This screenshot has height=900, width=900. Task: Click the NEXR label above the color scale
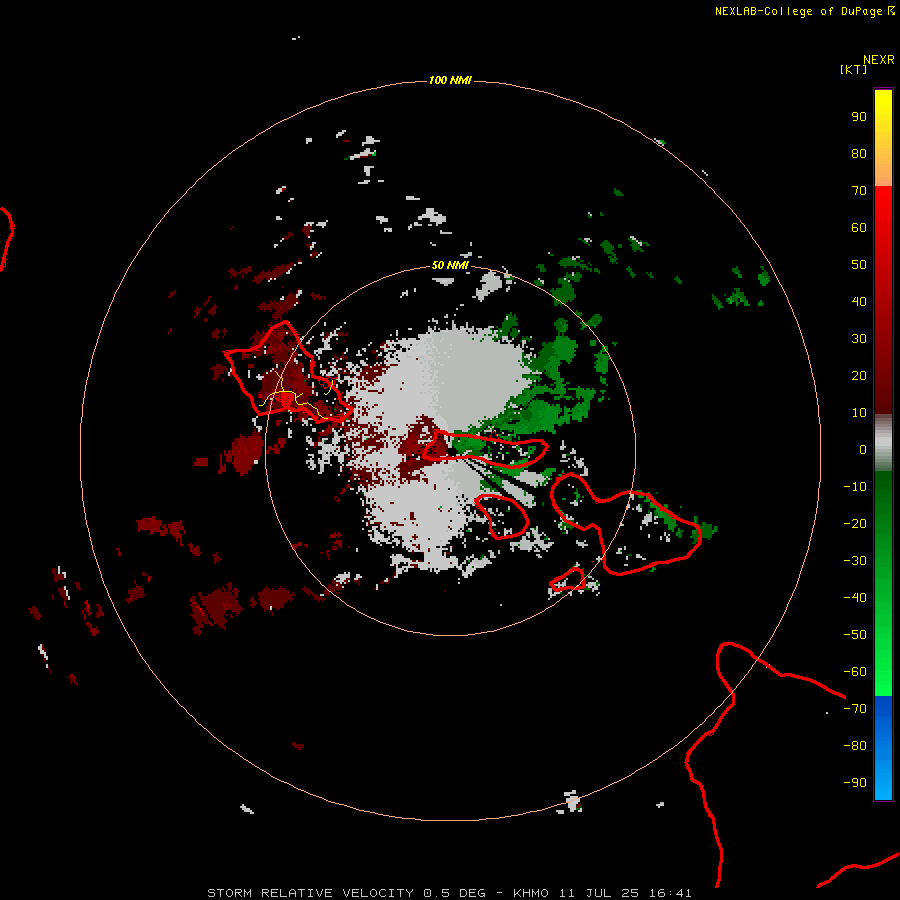click(x=878, y=60)
